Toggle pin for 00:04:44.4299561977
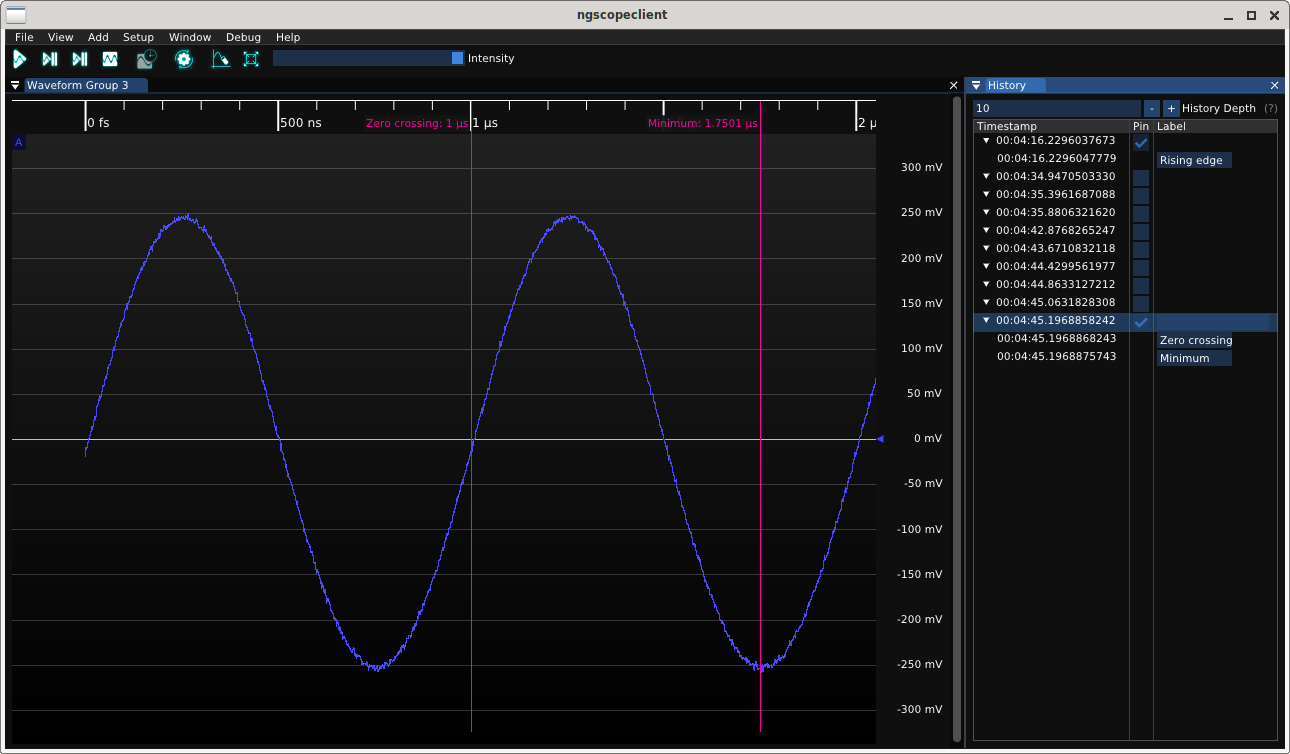The width and height of the screenshot is (1290, 754). (x=1141, y=267)
